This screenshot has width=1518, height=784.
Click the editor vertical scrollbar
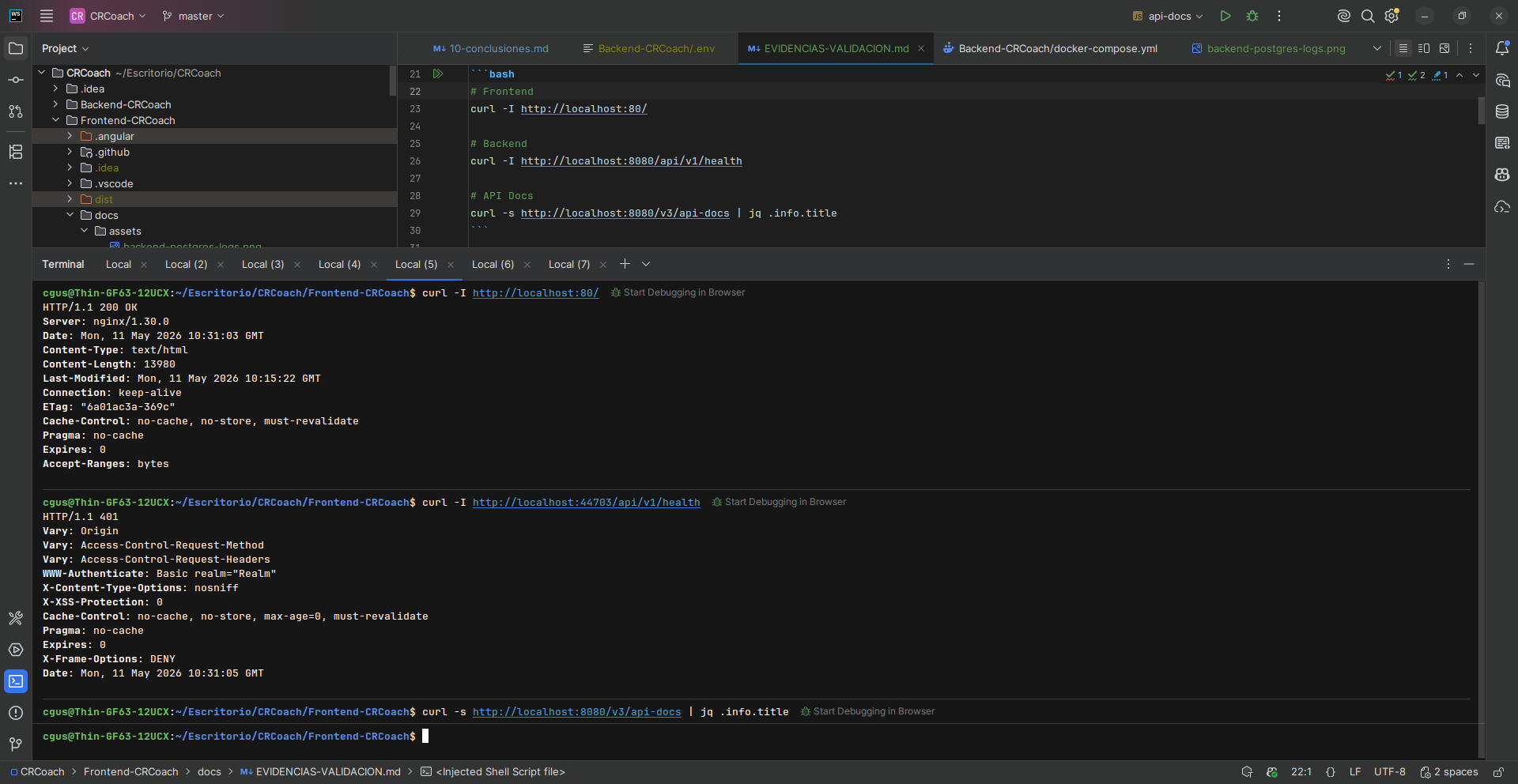click(x=1481, y=111)
